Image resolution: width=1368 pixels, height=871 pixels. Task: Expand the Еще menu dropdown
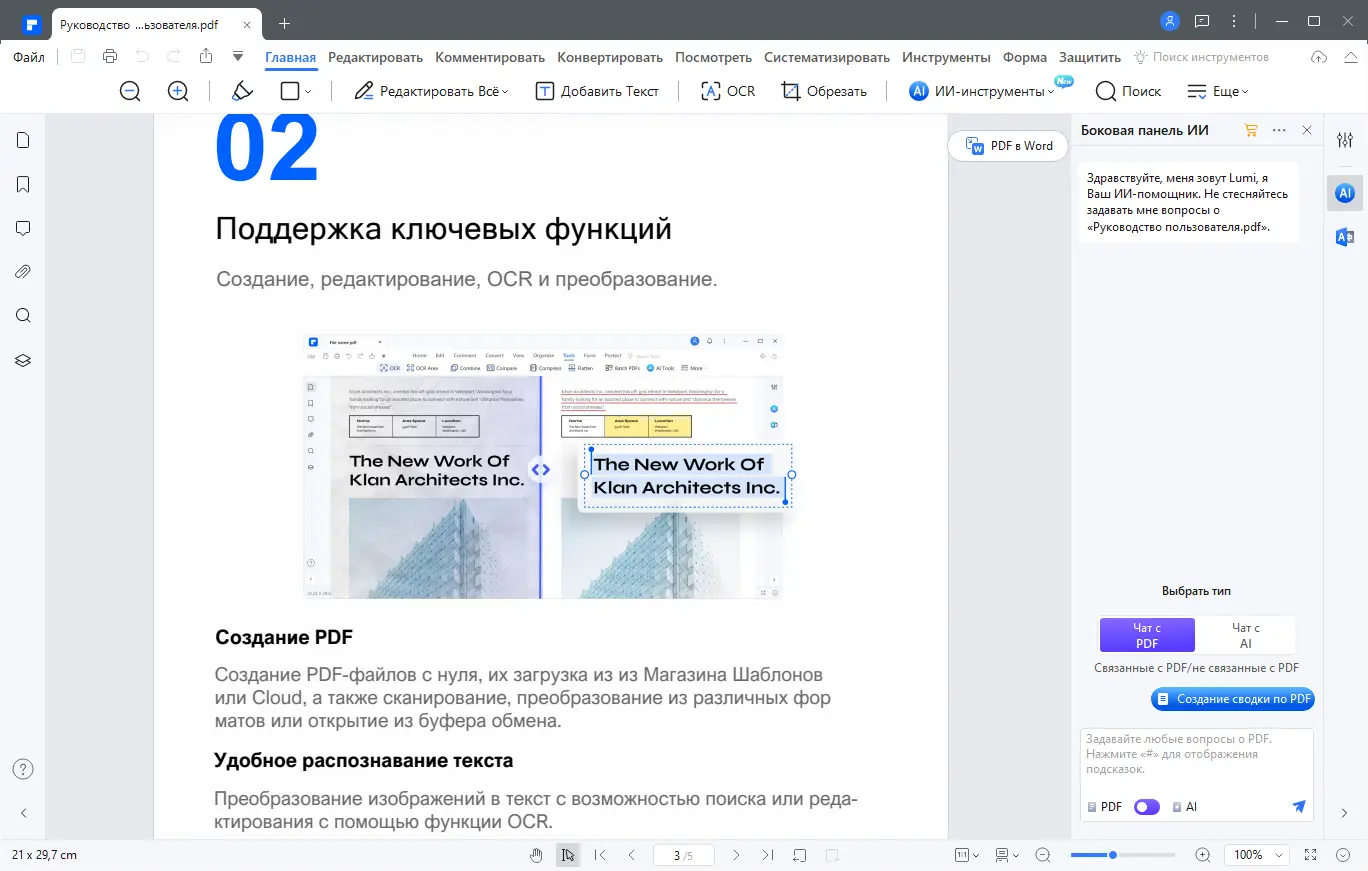click(x=1217, y=91)
